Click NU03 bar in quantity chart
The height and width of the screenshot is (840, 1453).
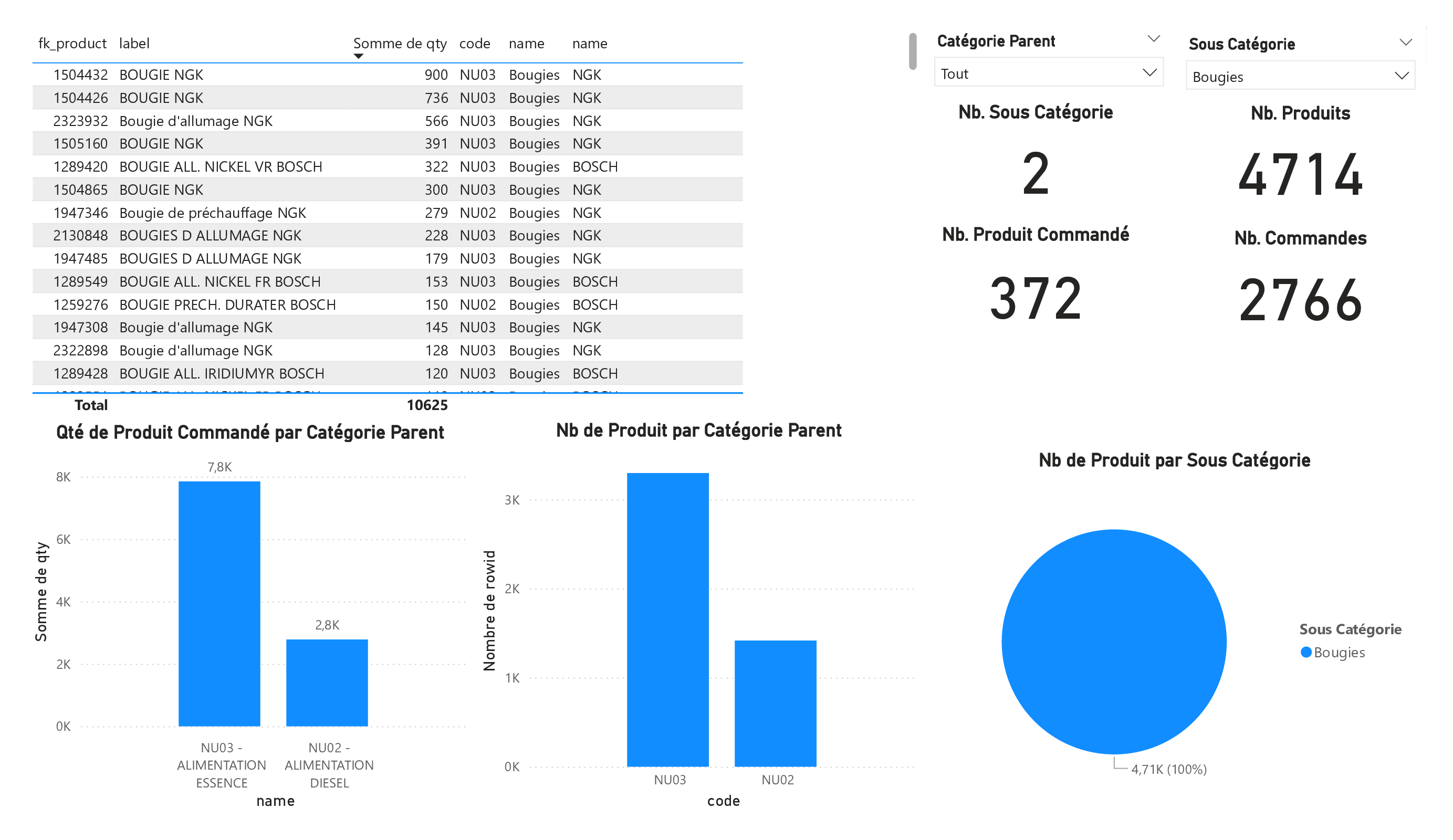click(219, 603)
